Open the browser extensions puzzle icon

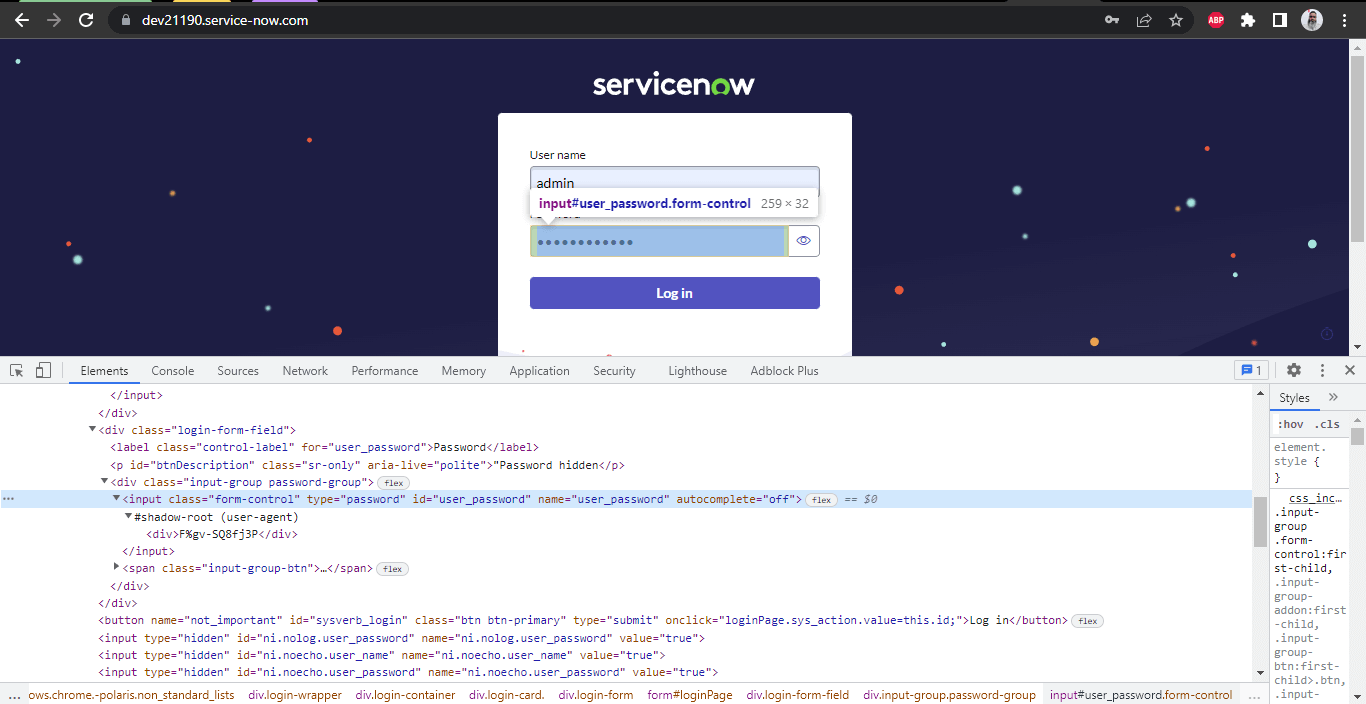pos(1247,19)
